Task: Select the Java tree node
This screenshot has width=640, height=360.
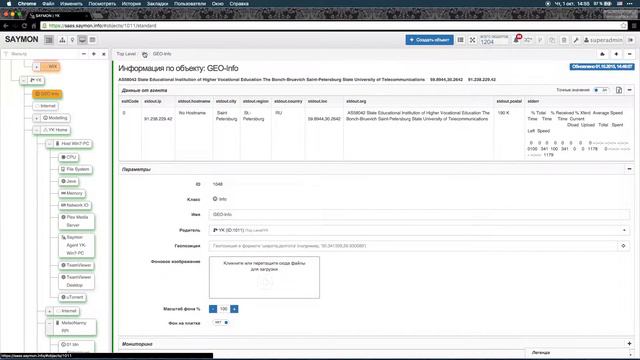Action: point(69,181)
